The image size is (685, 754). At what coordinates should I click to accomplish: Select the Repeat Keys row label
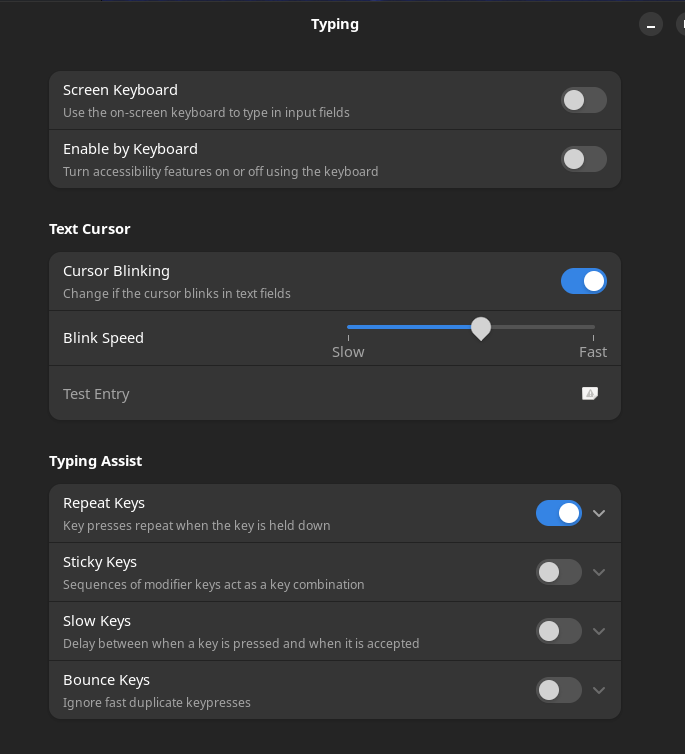104,503
